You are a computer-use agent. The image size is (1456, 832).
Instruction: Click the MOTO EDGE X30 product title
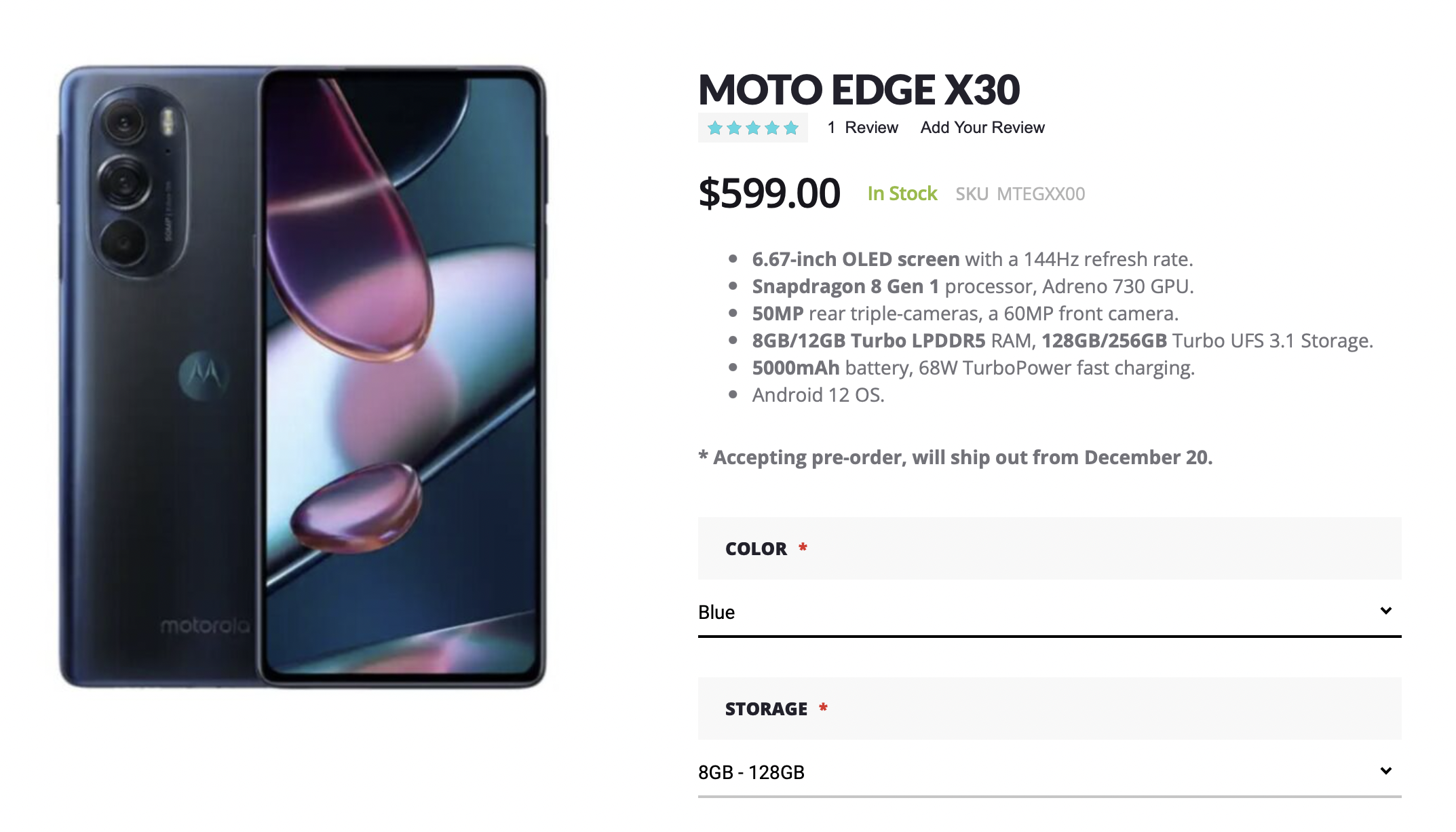click(859, 90)
